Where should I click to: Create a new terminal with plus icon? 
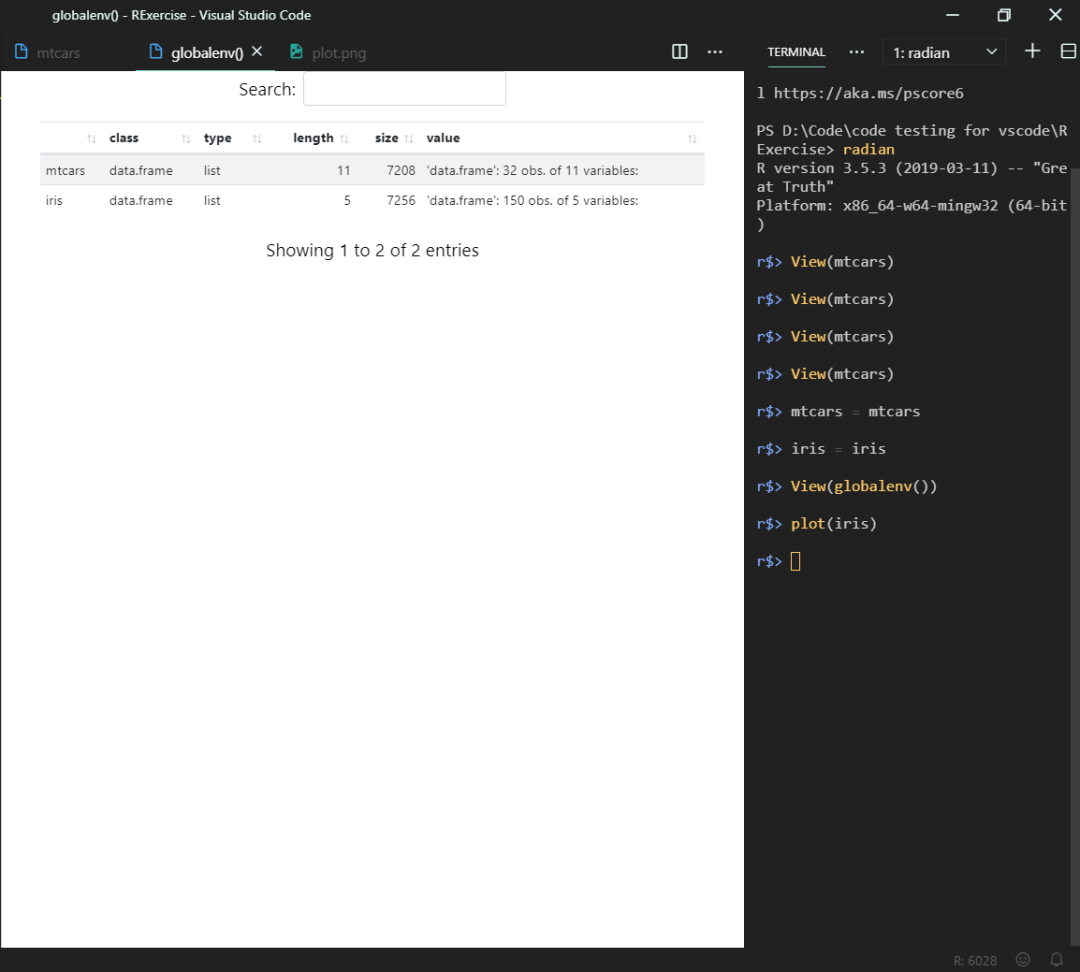click(1032, 51)
